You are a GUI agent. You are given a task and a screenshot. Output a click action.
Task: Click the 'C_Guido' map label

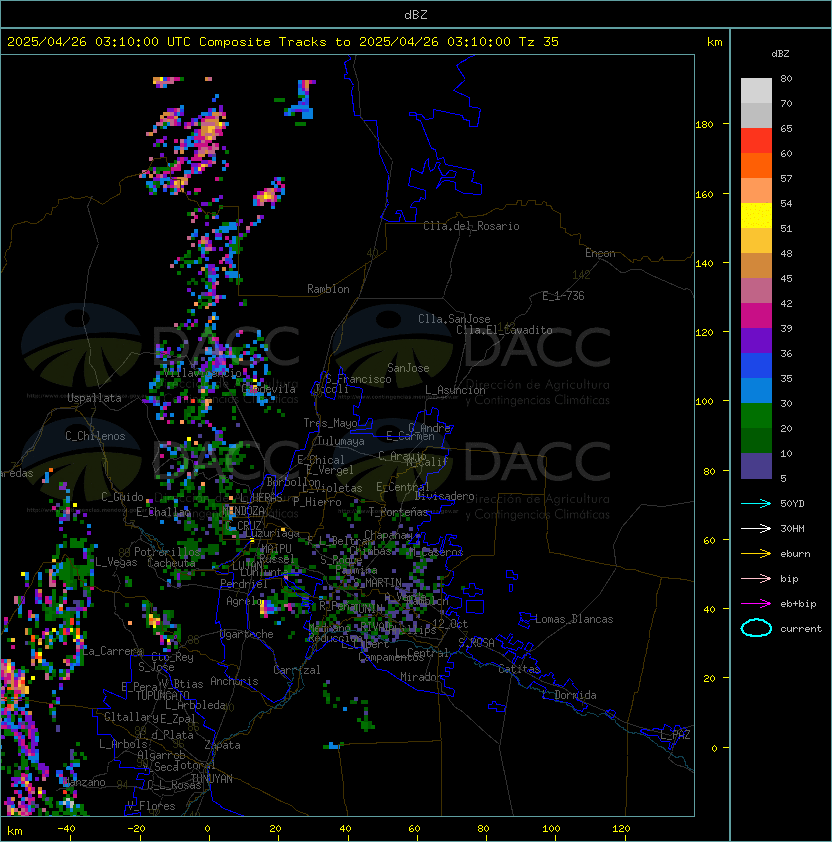click(x=122, y=497)
